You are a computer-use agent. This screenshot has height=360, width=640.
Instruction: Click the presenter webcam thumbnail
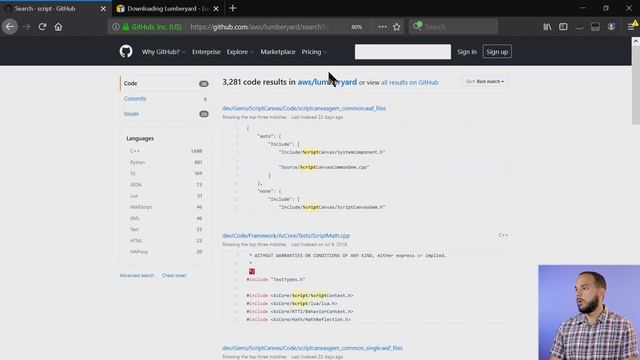click(x=589, y=312)
